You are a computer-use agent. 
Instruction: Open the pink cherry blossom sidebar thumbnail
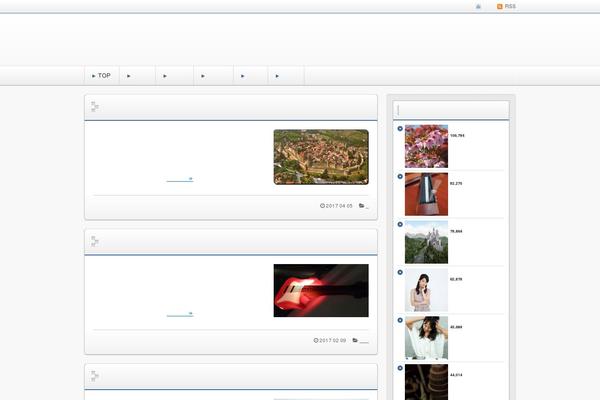426,146
